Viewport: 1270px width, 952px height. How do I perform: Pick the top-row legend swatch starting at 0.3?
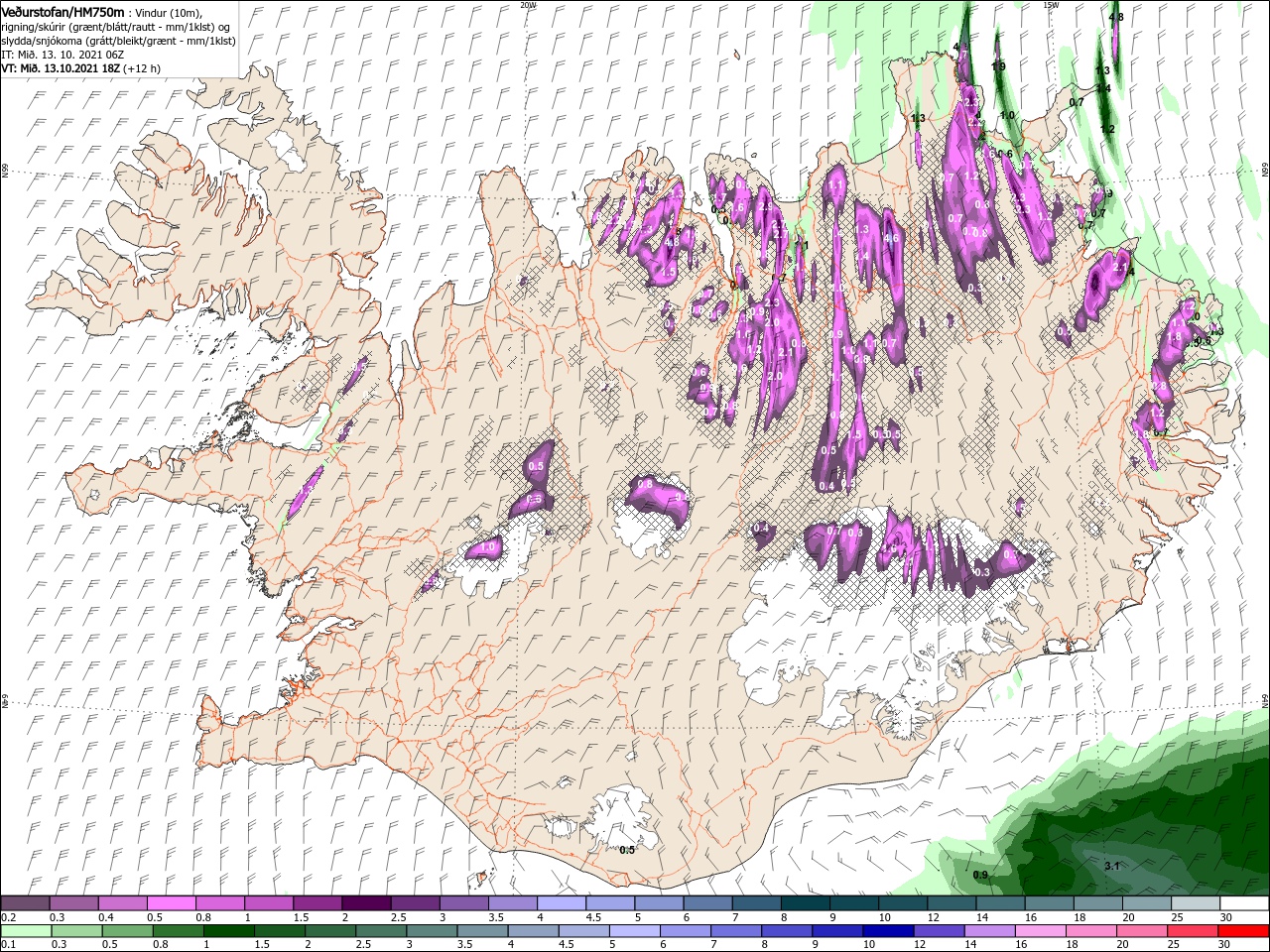coord(73,903)
